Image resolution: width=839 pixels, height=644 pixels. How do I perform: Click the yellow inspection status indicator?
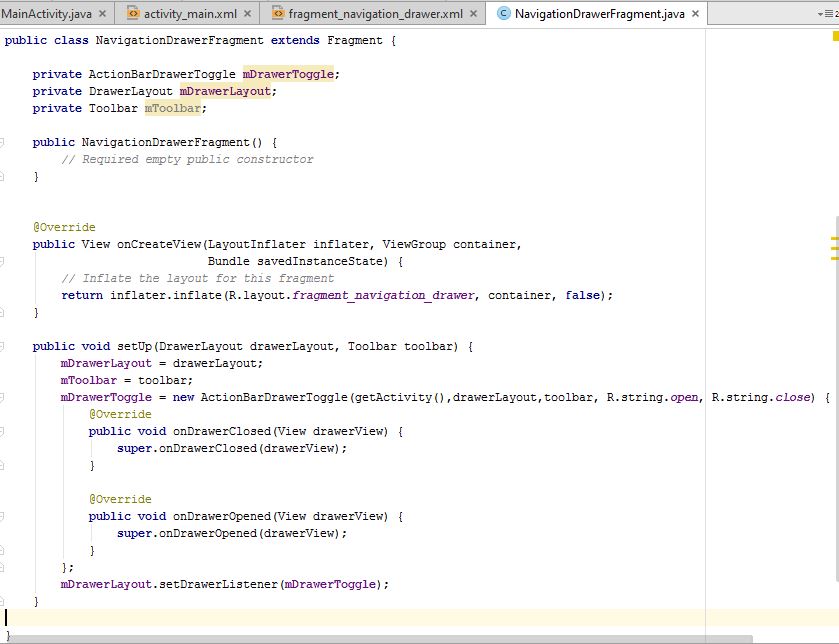tap(834, 36)
